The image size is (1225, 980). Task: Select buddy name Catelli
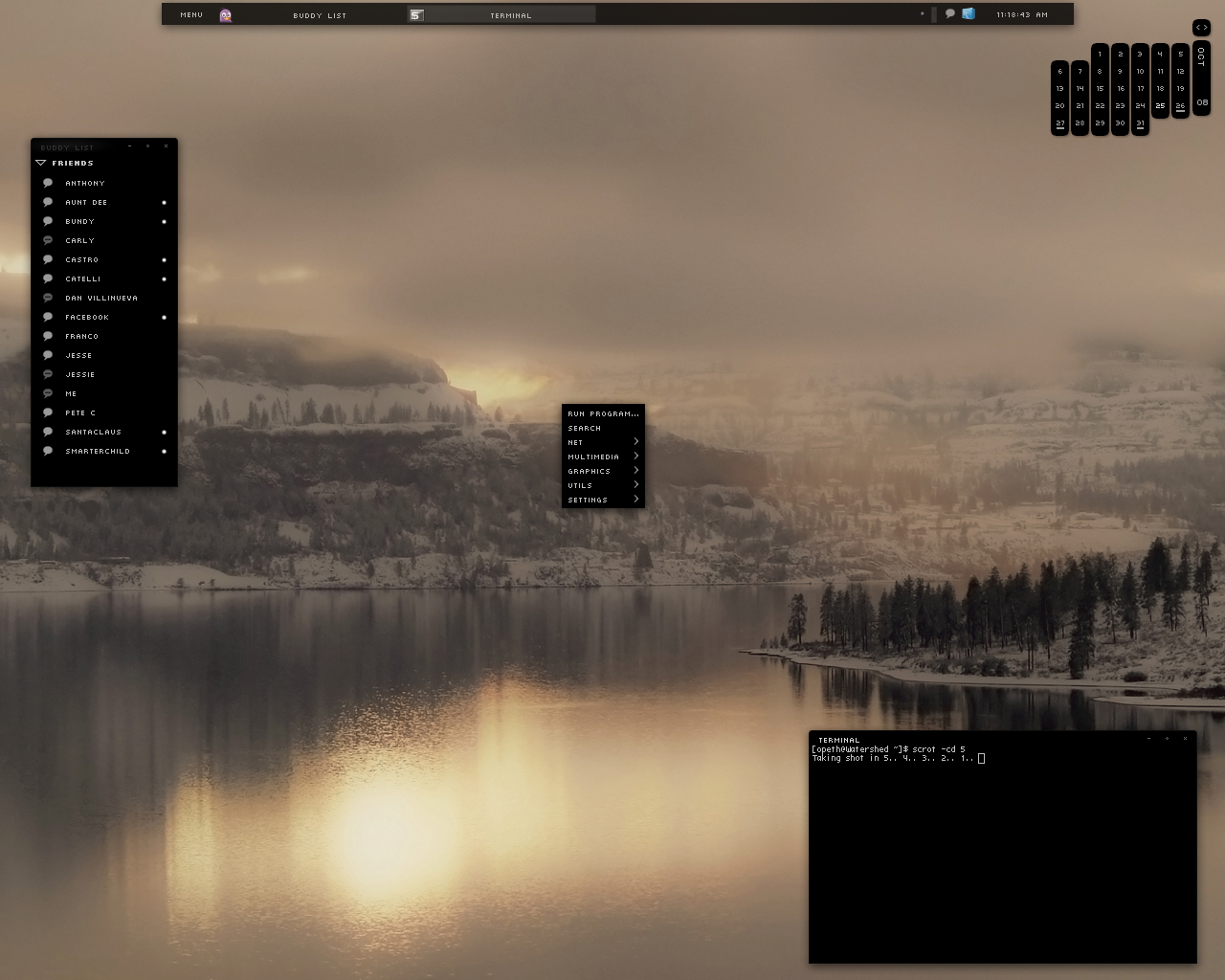[x=83, y=278]
